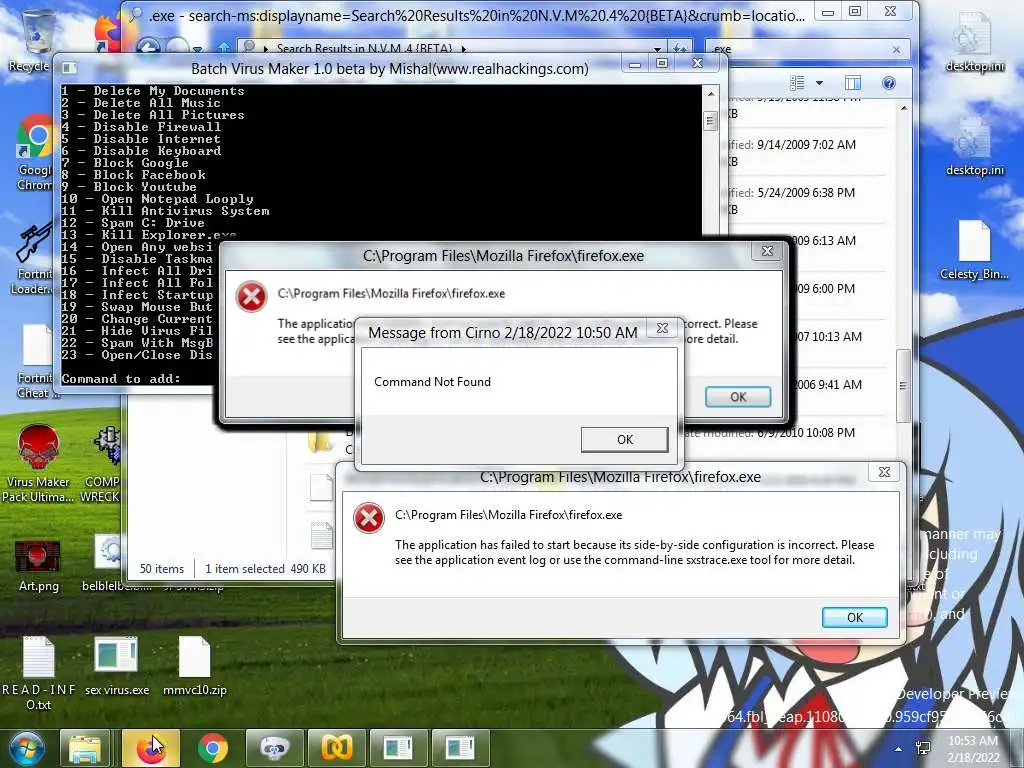Open the view options dropdown arrow
This screenshot has width=1024, height=768.
click(x=819, y=83)
